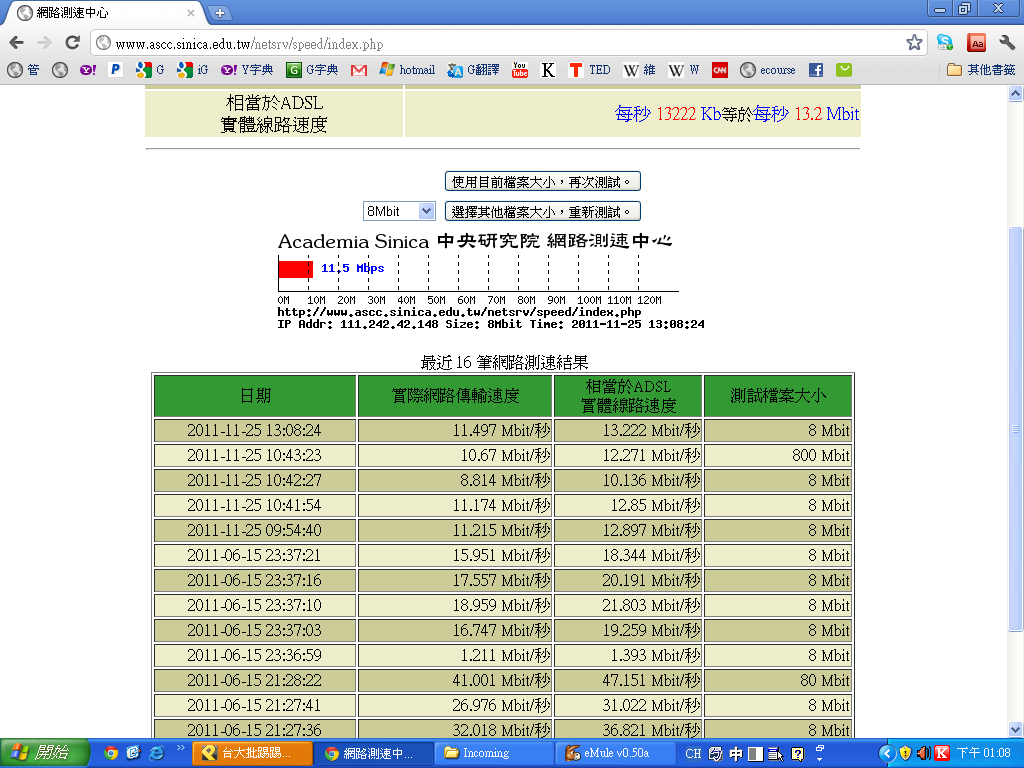Open the CNN bookmark
Screen dimensions: 1024x768
coord(719,70)
